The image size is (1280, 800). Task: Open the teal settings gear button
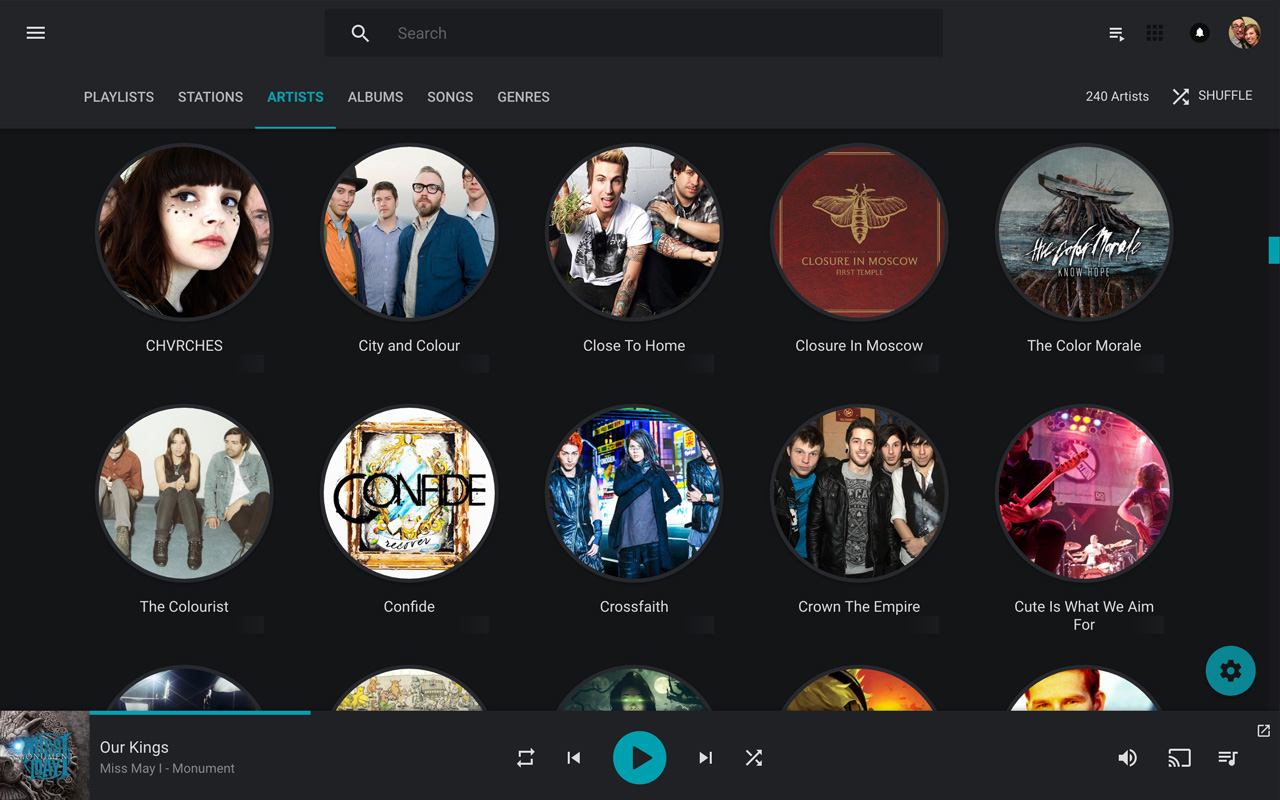[1231, 671]
